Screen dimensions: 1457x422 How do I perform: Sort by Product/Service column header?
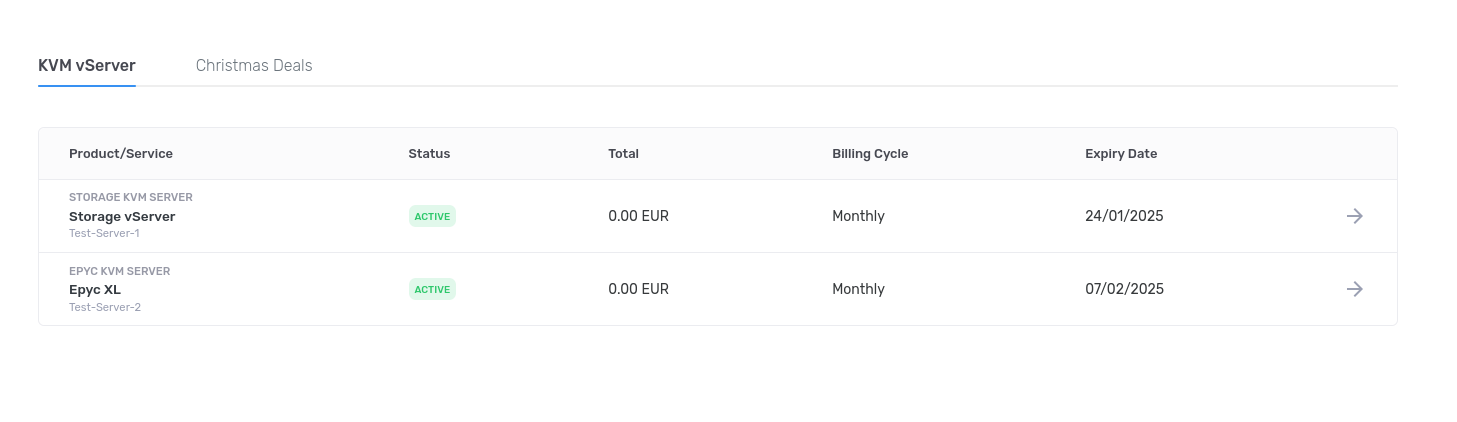pyautogui.click(x=121, y=154)
